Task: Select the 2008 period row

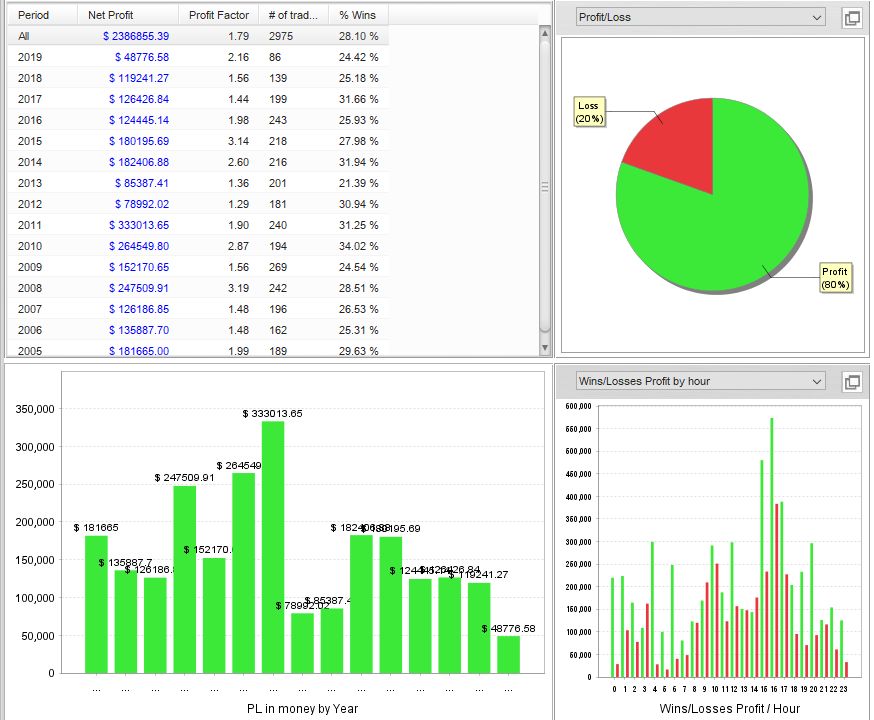Action: coord(198,288)
